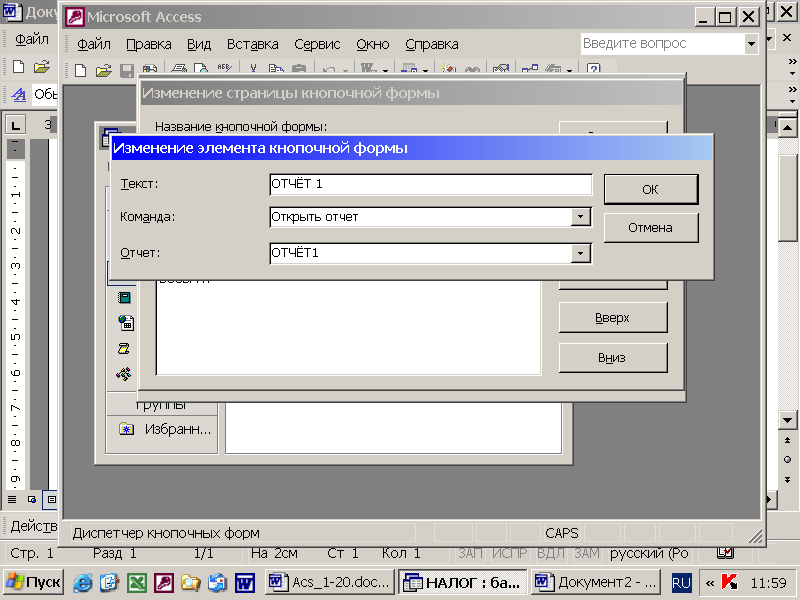Open Сервис menu in Access
Viewport: 800px width, 600px height.
[x=317, y=44]
